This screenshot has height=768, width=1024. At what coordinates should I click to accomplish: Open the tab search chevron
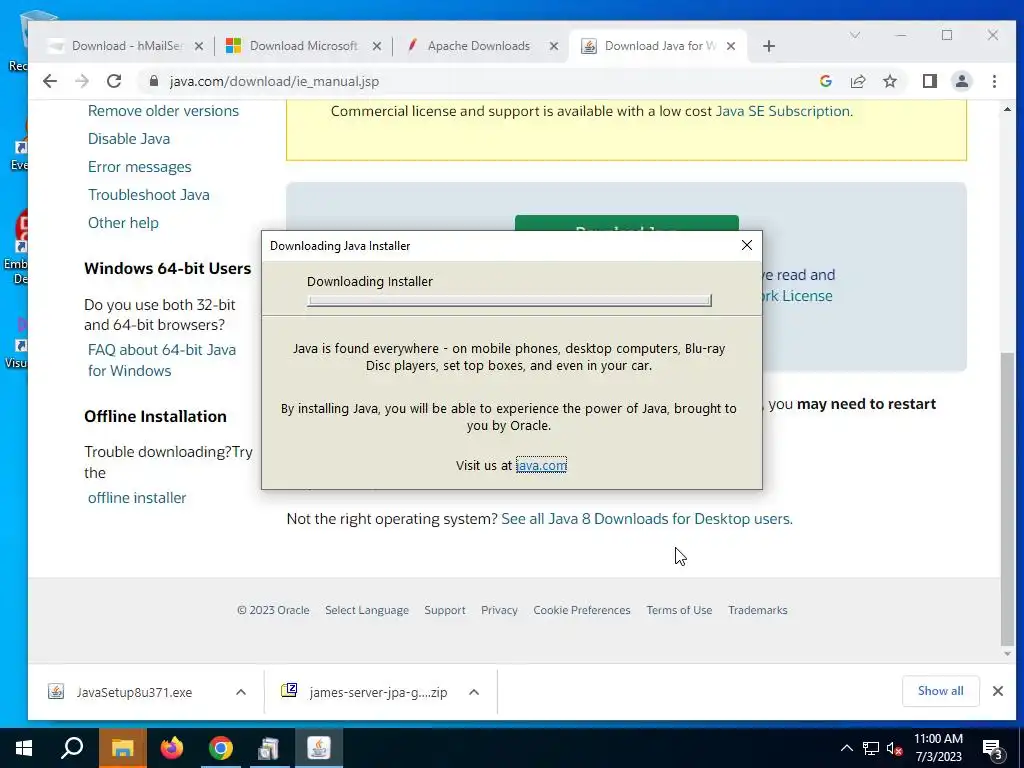click(x=854, y=35)
